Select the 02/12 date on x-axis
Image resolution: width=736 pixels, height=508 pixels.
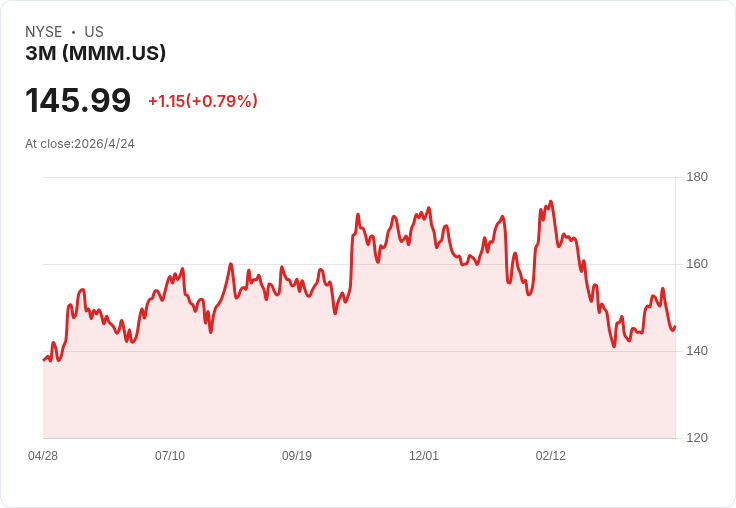click(551, 456)
